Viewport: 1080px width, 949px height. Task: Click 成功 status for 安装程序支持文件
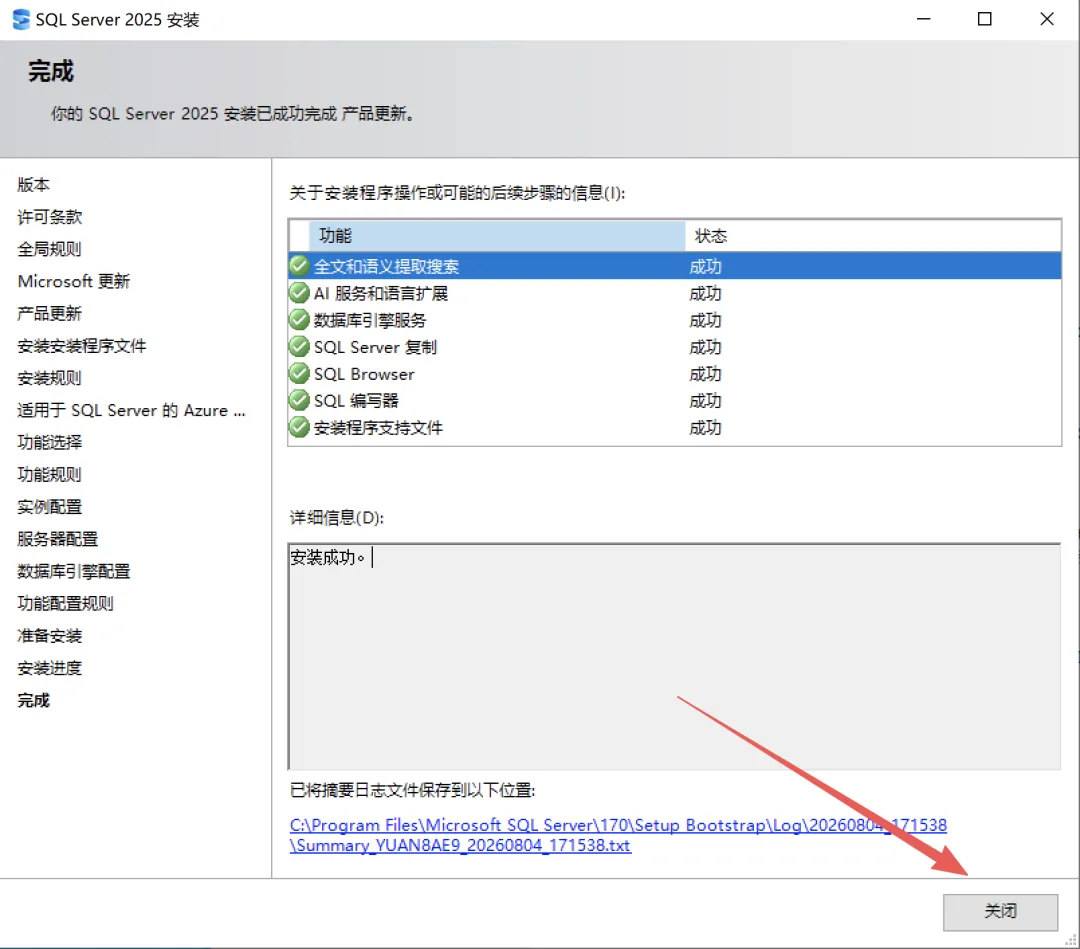pyautogui.click(x=705, y=428)
